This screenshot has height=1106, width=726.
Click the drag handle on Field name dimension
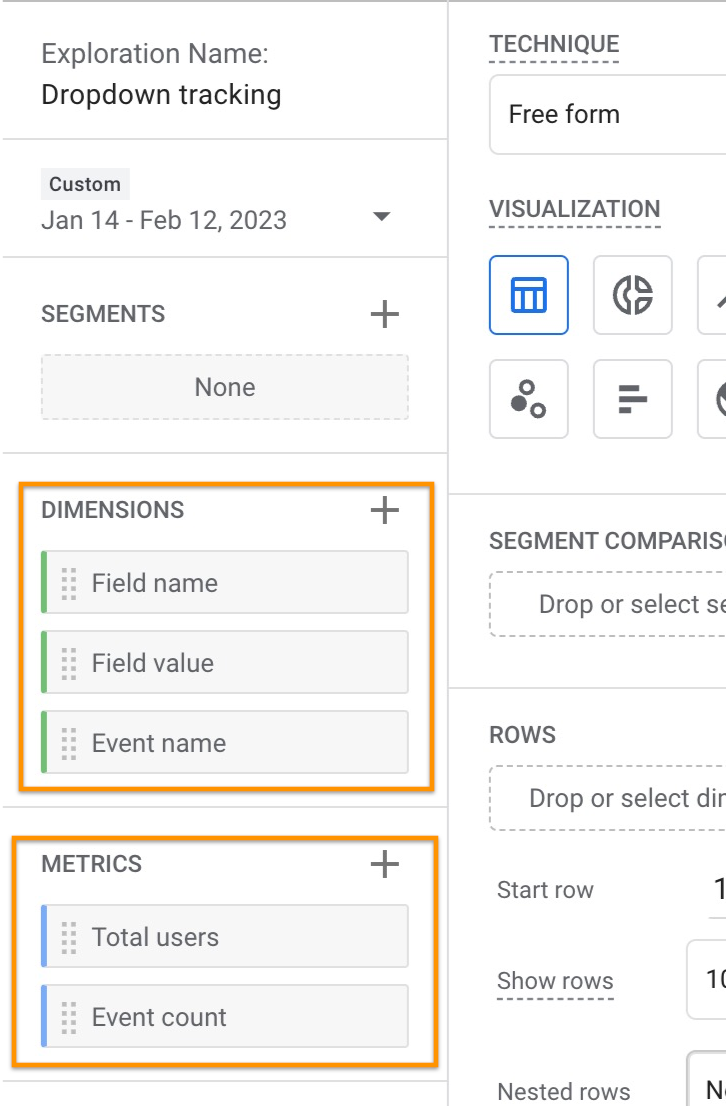(66, 582)
